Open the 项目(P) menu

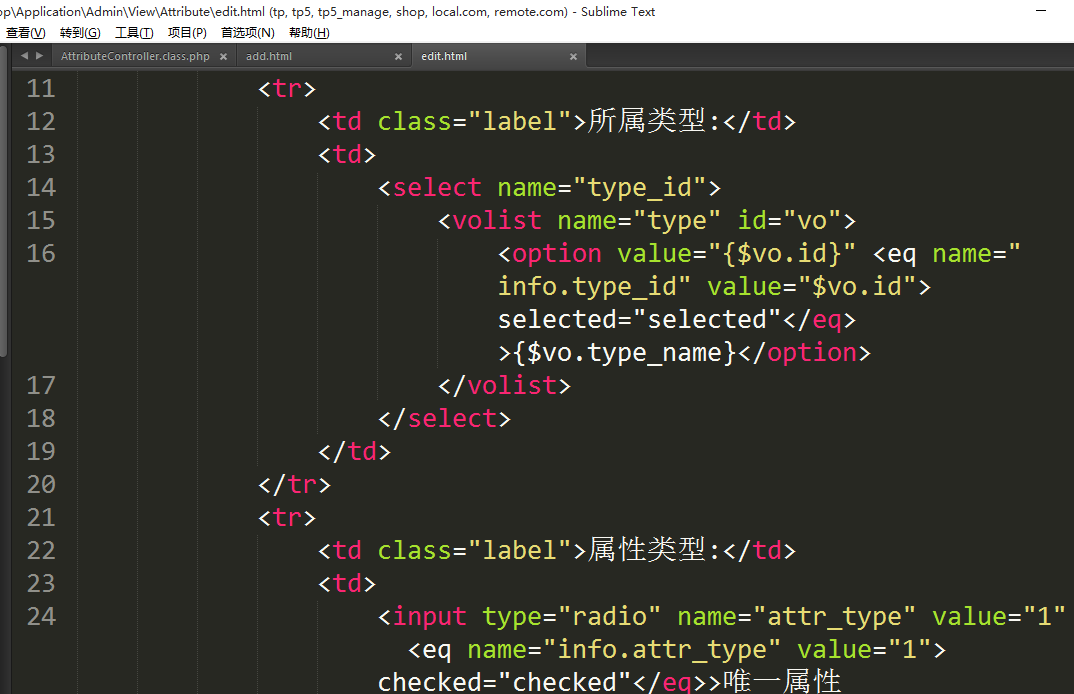tap(187, 33)
